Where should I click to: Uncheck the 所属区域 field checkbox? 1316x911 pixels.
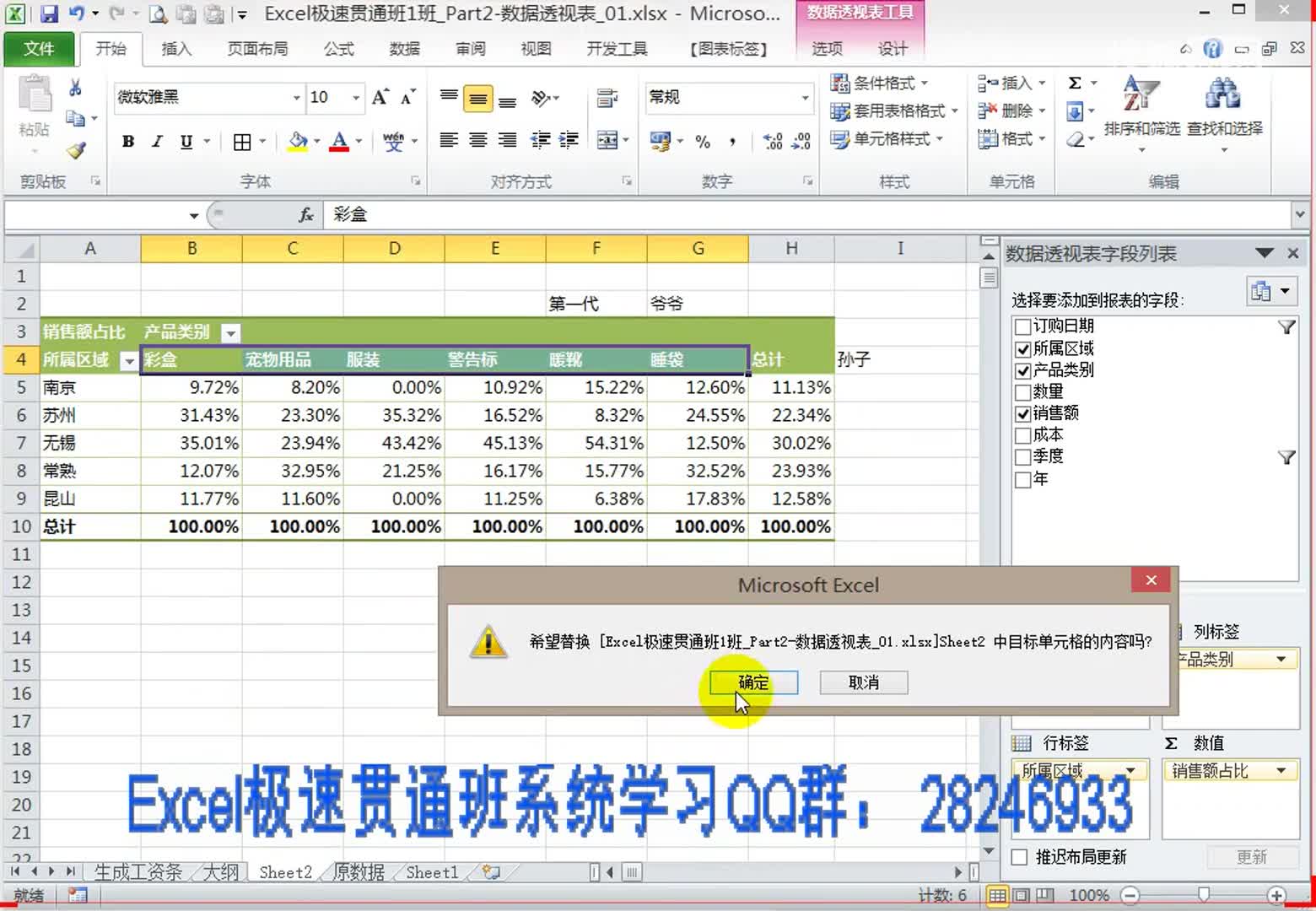click(x=1022, y=348)
